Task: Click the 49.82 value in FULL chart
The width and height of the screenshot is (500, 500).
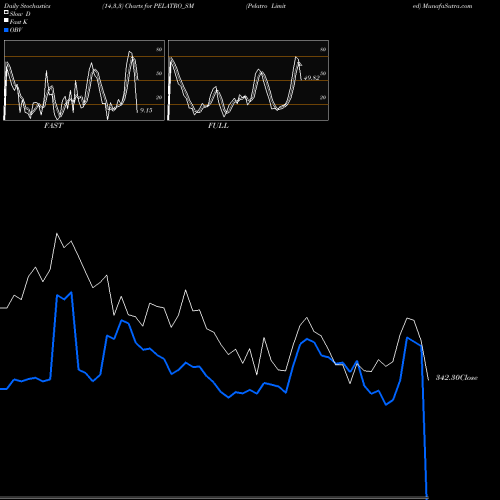Action: tap(312, 78)
